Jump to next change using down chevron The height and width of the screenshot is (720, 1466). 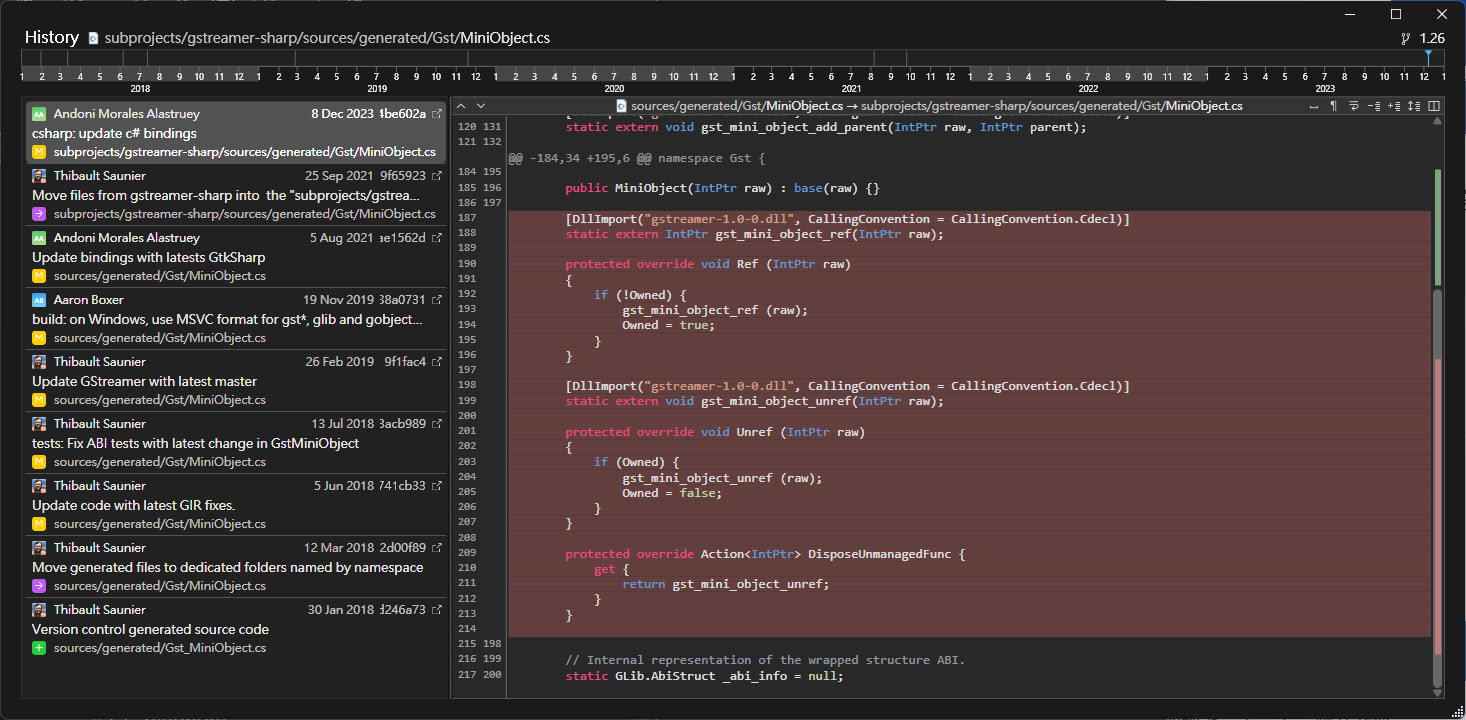click(480, 106)
